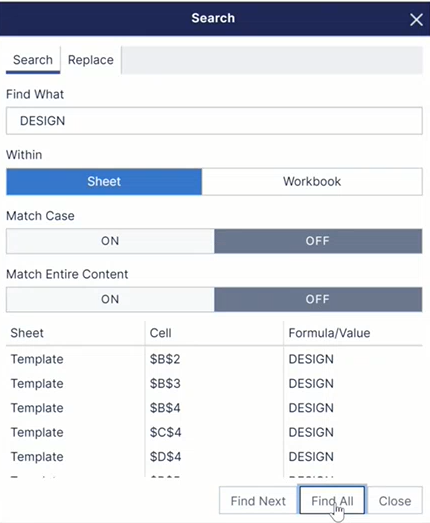Select the result row for cell $B$3
This screenshot has height=523, width=430.
(214, 384)
